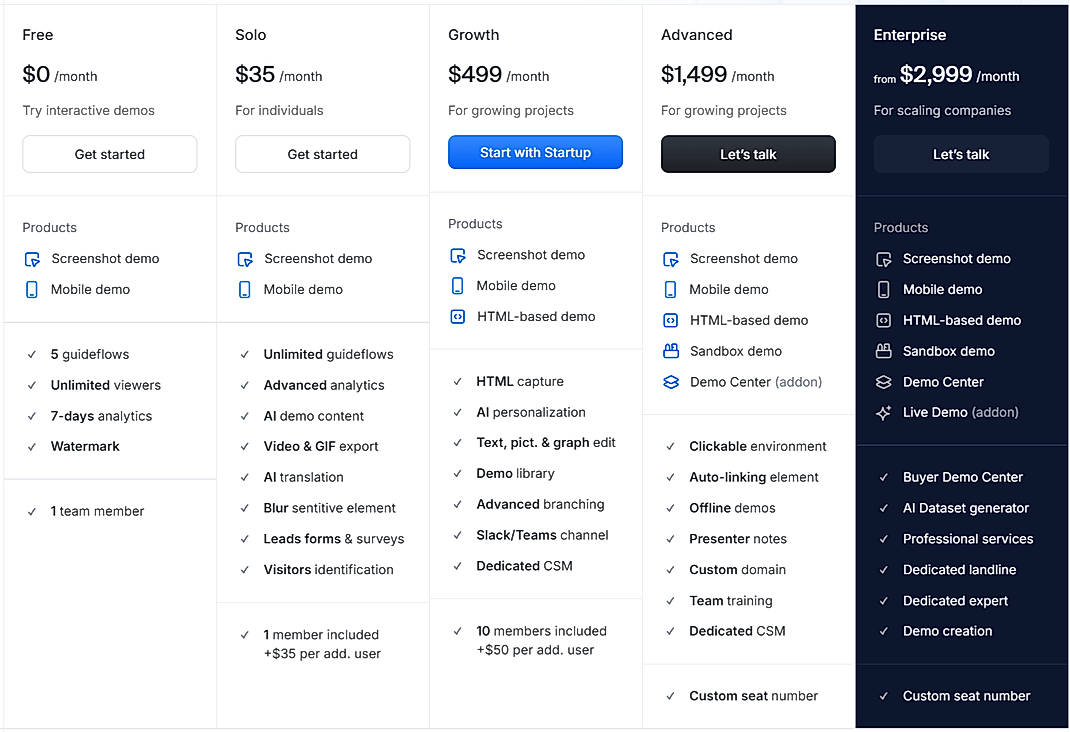The height and width of the screenshot is (732, 1070).
Task: Click the checkmark beside Watermark in Free plan
Action: [x=30, y=446]
